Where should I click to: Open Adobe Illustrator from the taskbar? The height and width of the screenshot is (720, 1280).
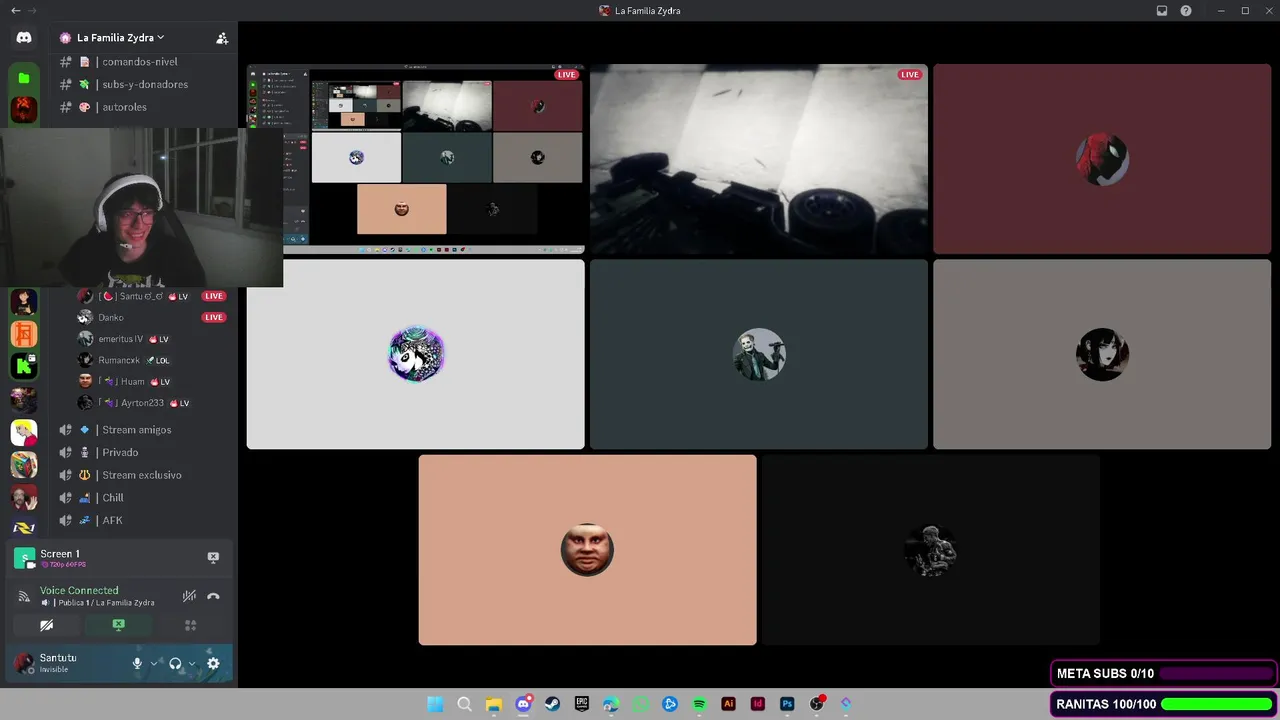click(728, 704)
